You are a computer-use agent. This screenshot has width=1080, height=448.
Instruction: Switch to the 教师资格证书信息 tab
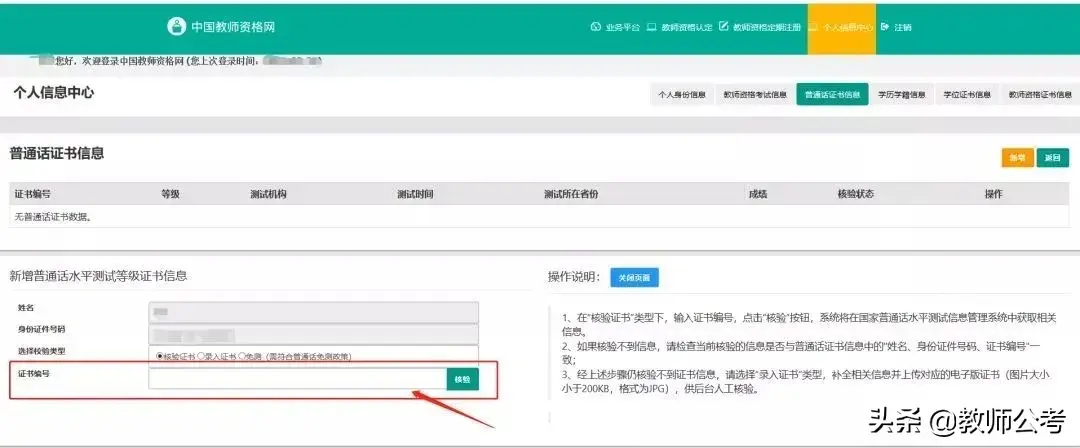(1040, 94)
